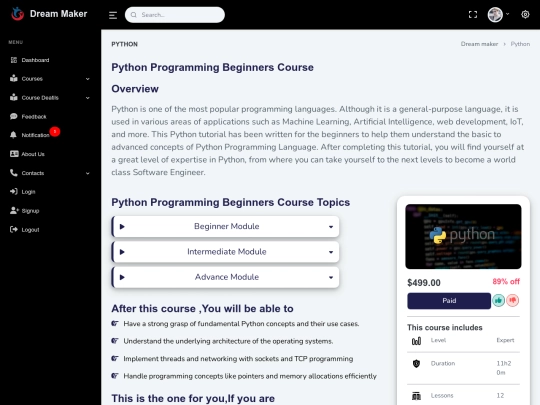540x405 pixels.
Task: Click the Expert level value
Action: (505, 340)
